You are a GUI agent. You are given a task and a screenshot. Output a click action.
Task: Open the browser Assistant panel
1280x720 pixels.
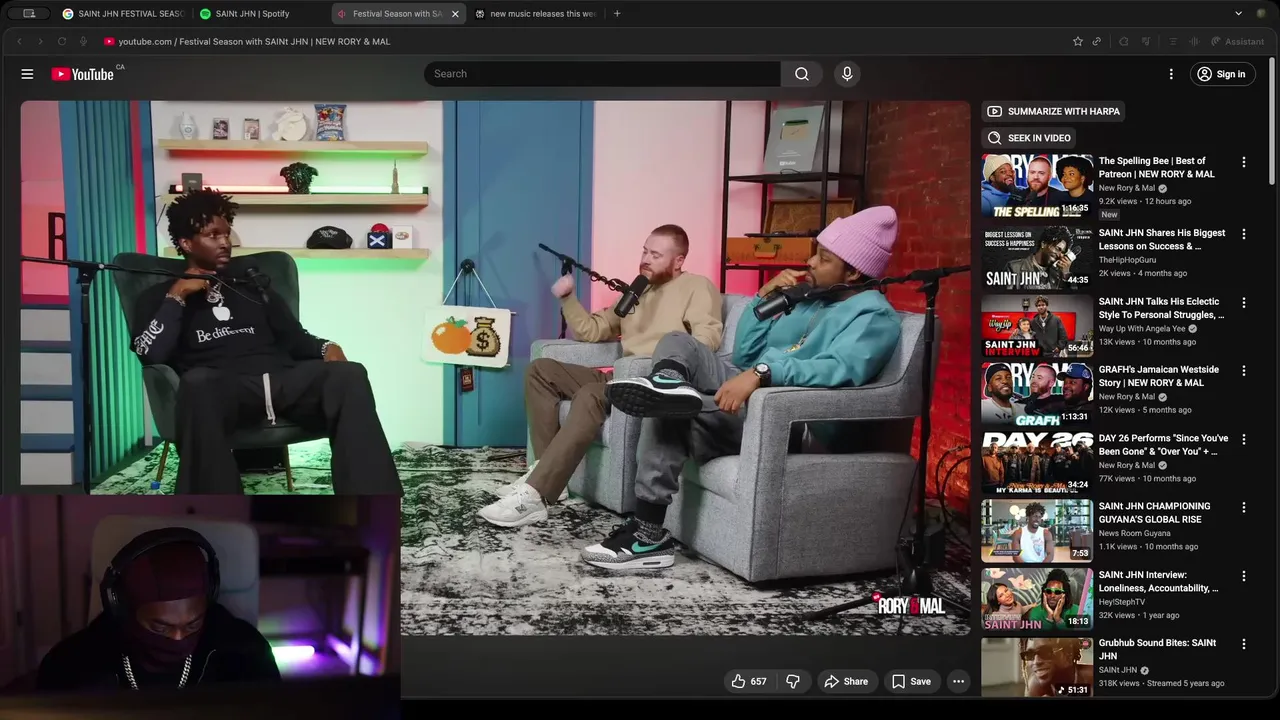pos(1238,41)
